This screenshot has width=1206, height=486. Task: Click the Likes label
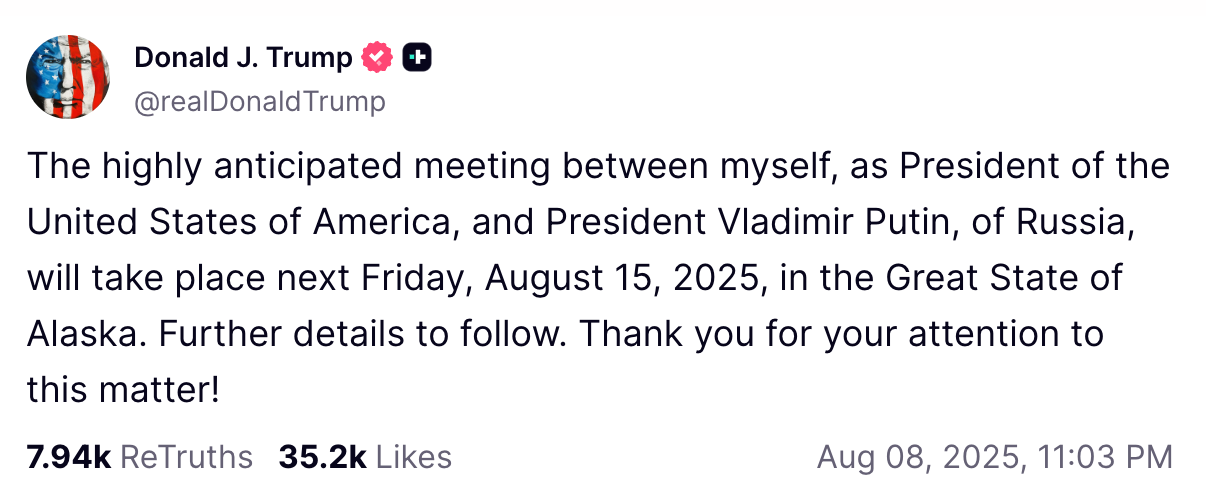click(x=414, y=457)
